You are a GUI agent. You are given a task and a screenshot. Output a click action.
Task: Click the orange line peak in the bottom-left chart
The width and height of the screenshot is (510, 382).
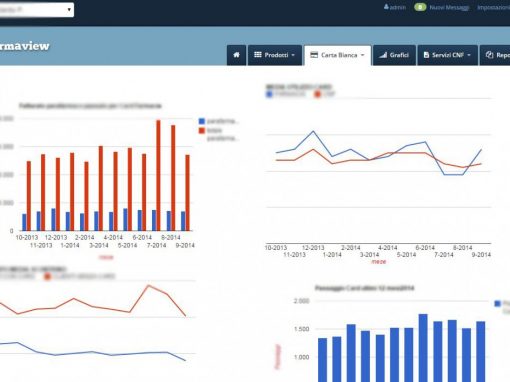coord(148,286)
